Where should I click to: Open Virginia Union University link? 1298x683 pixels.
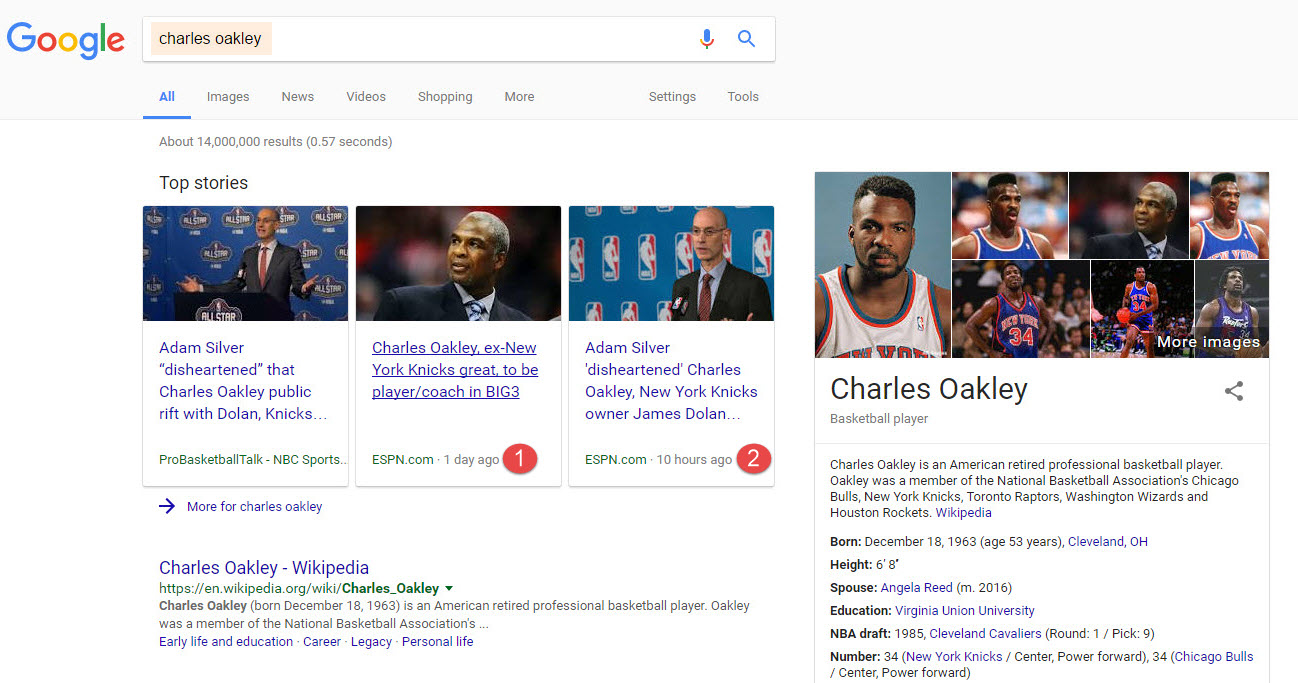point(965,611)
